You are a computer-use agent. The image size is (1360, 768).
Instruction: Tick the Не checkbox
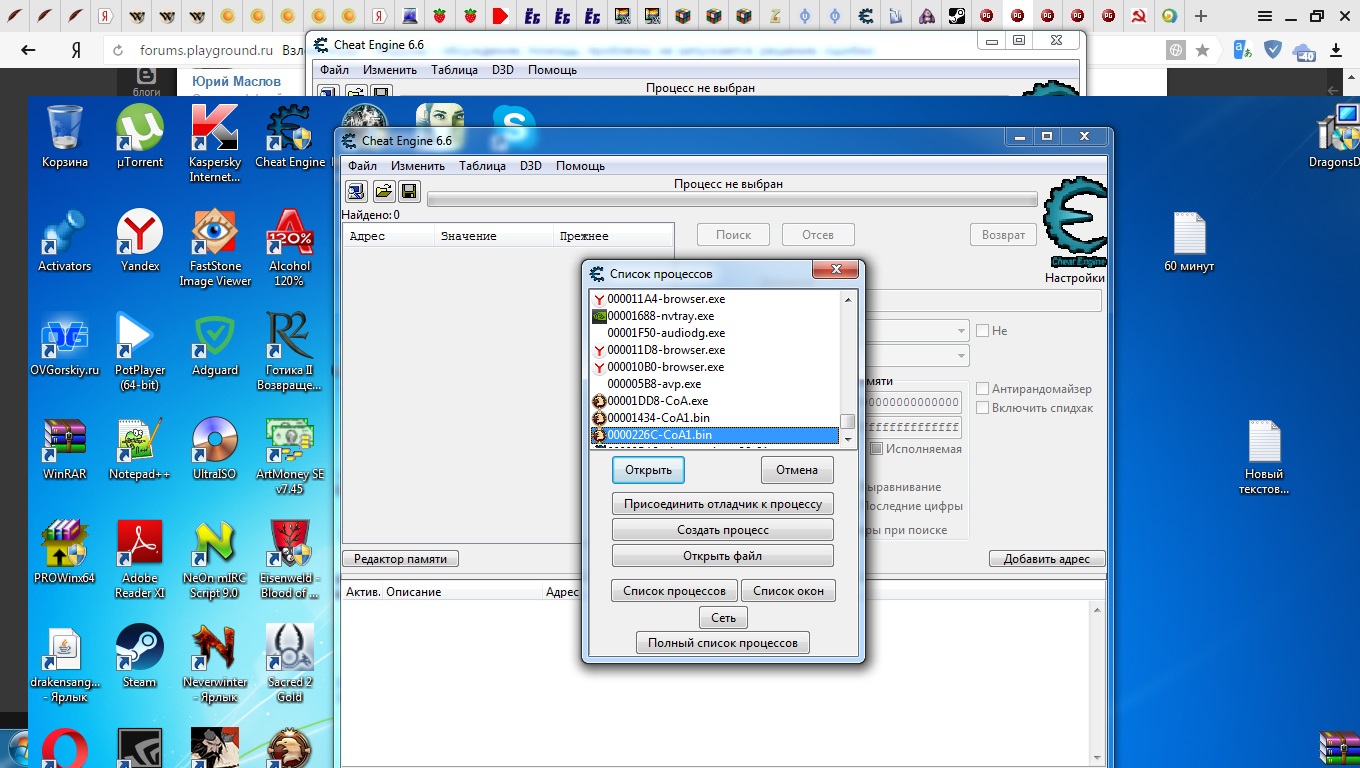click(983, 331)
